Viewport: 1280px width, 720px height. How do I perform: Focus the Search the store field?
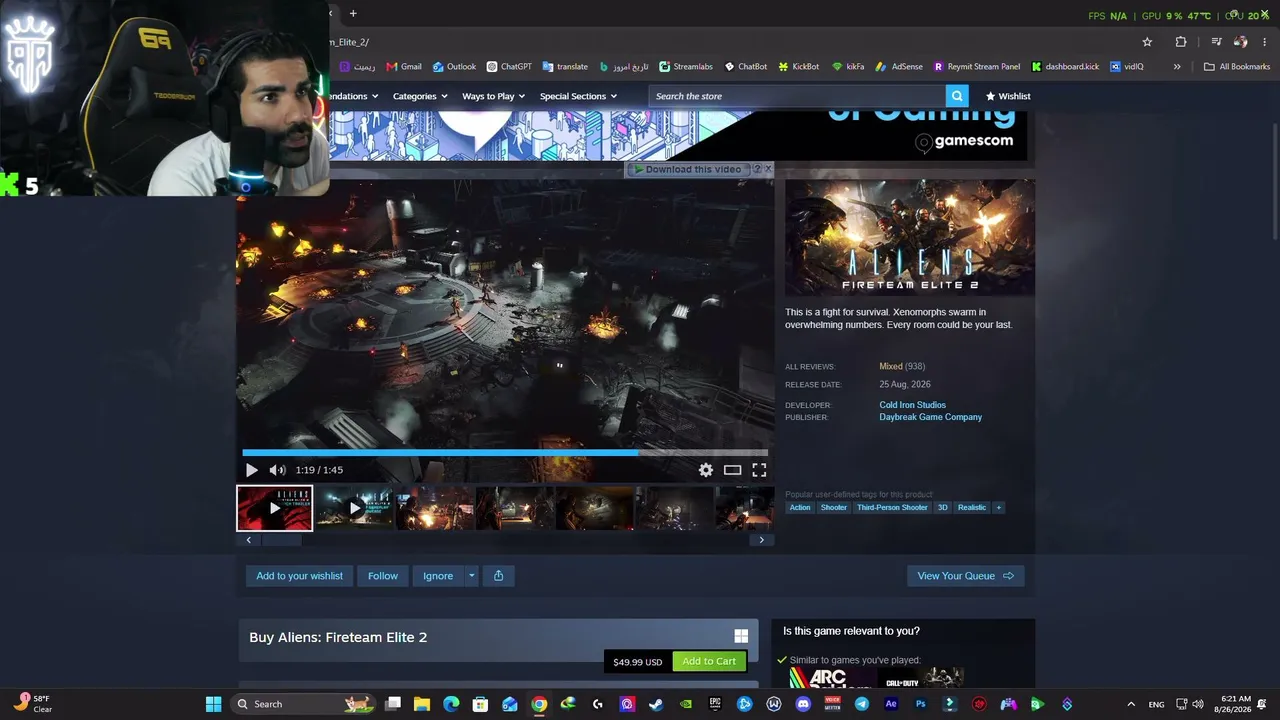pyautogui.click(x=797, y=96)
